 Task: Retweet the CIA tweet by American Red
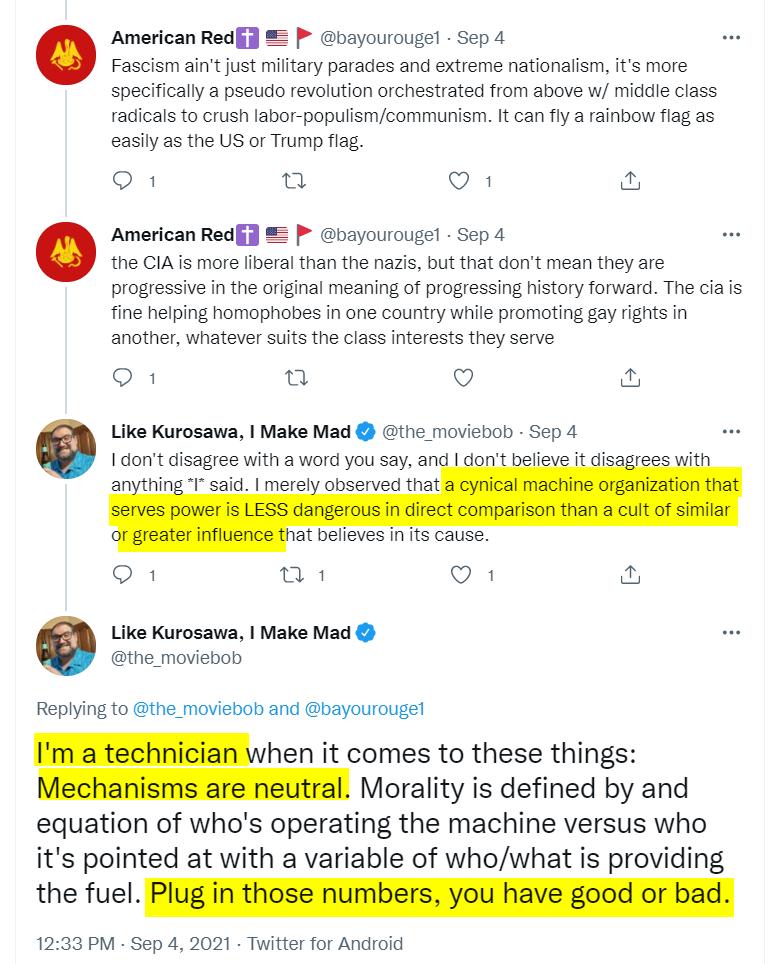294,378
